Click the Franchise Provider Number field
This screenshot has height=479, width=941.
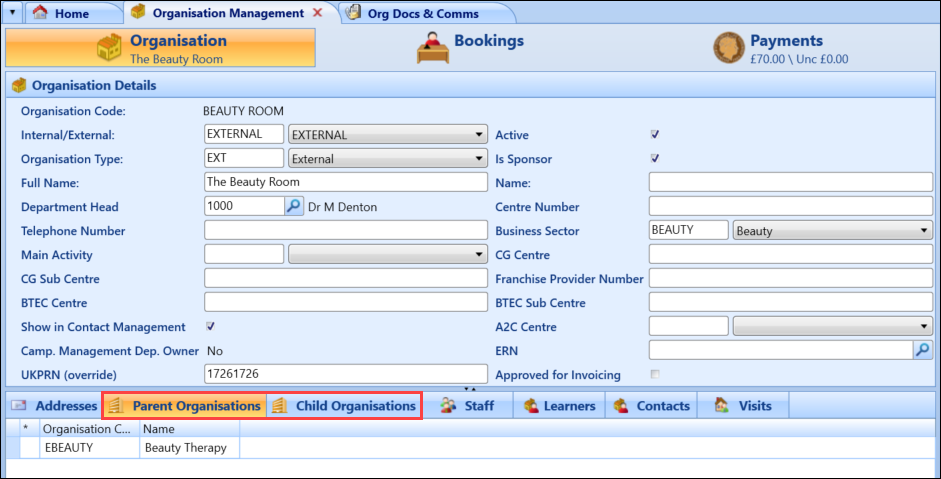pyautogui.click(x=791, y=278)
